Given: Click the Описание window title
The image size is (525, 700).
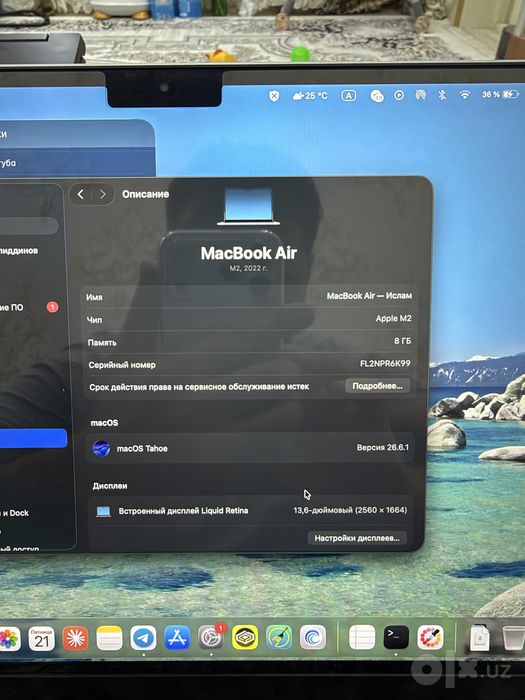Looking at the screenshot, I should [146, 194].
